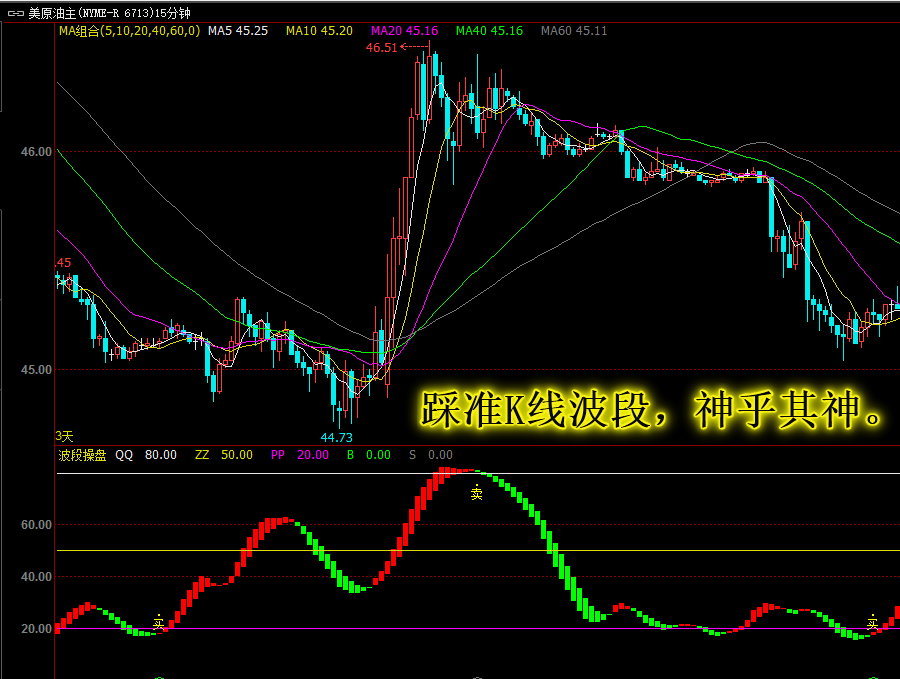The image size is (900, 679).
Task: Click the QQ 80.00 indicator parameter
Action: [146, 455]
